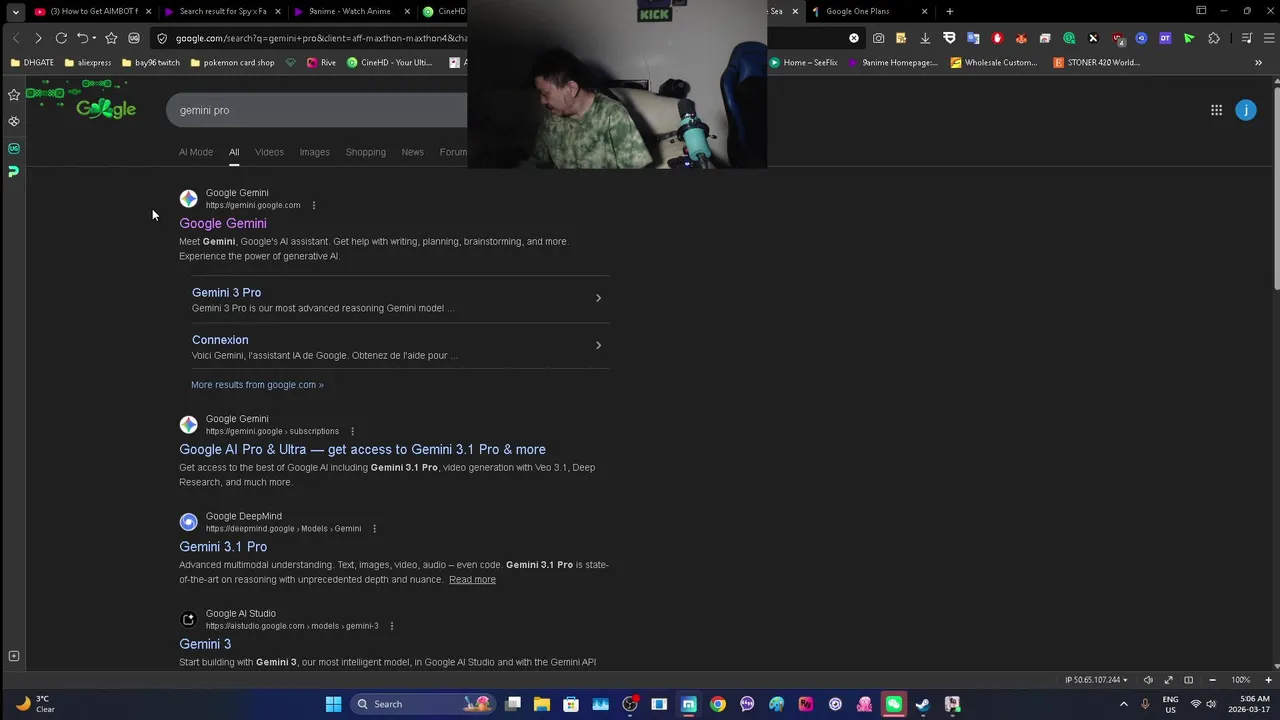Open the Gemini 3 AI Studio result
The image size is (1280, 720).
pos(205,644)
